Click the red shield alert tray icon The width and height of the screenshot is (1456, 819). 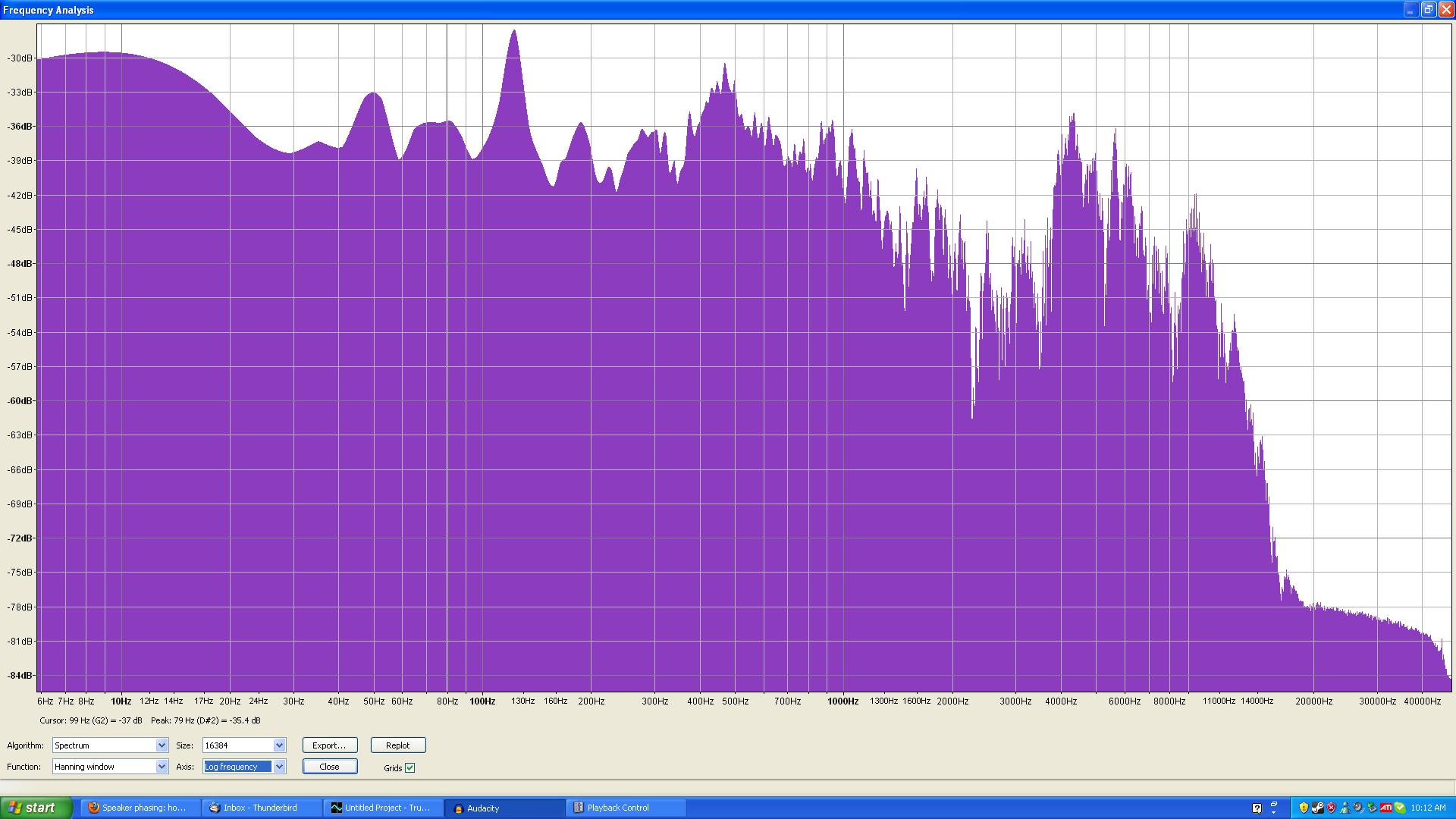pos(1331,808)
